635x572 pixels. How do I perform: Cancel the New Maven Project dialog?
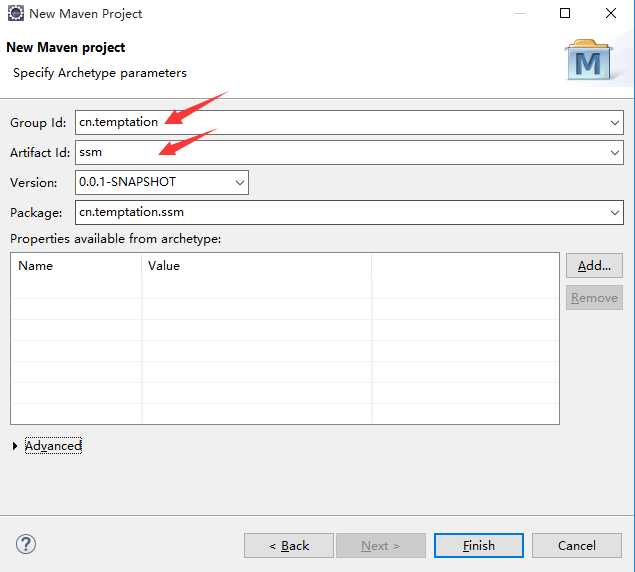[577, 546]
